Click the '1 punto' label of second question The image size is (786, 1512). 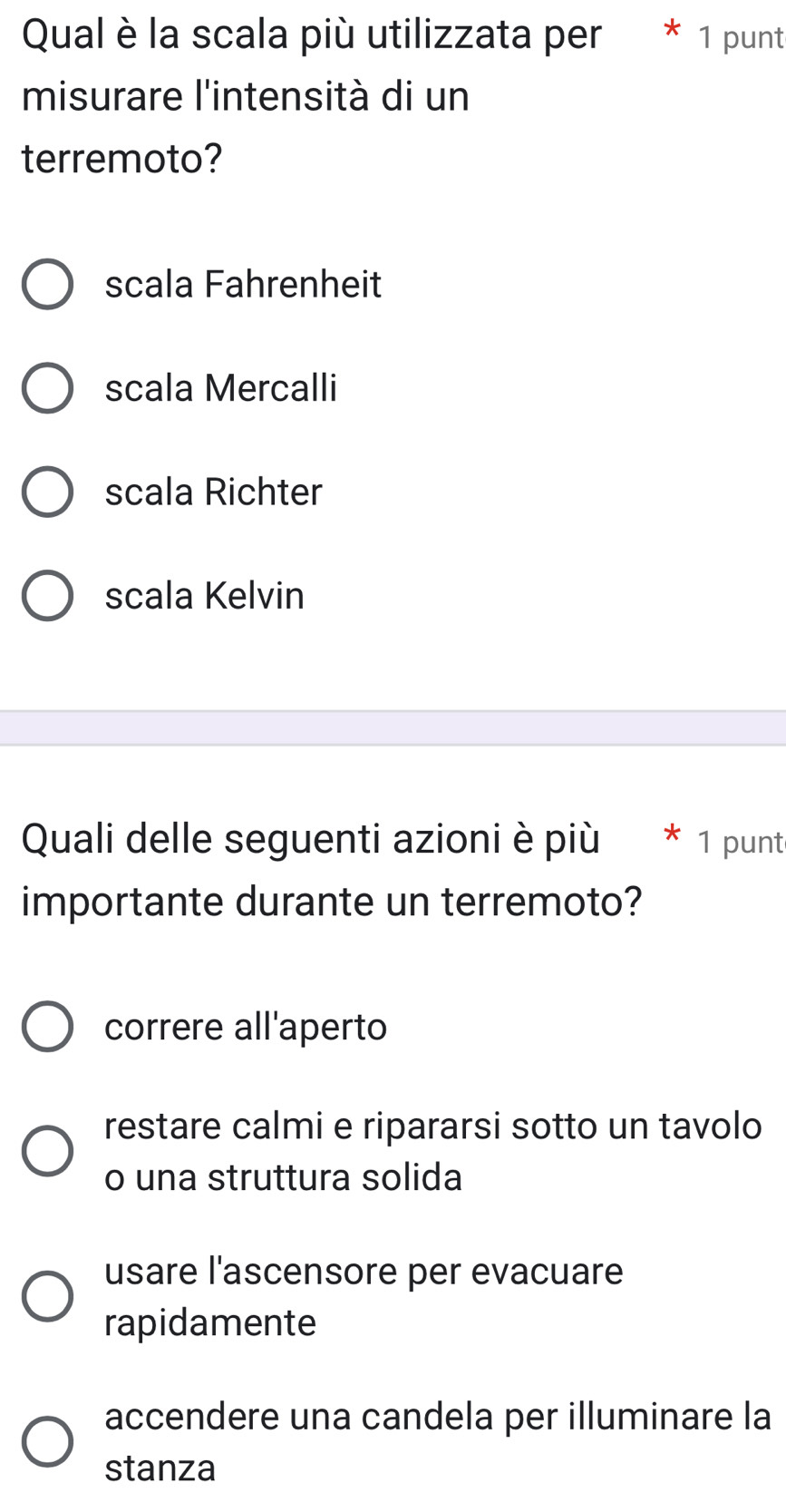[740, 843]
